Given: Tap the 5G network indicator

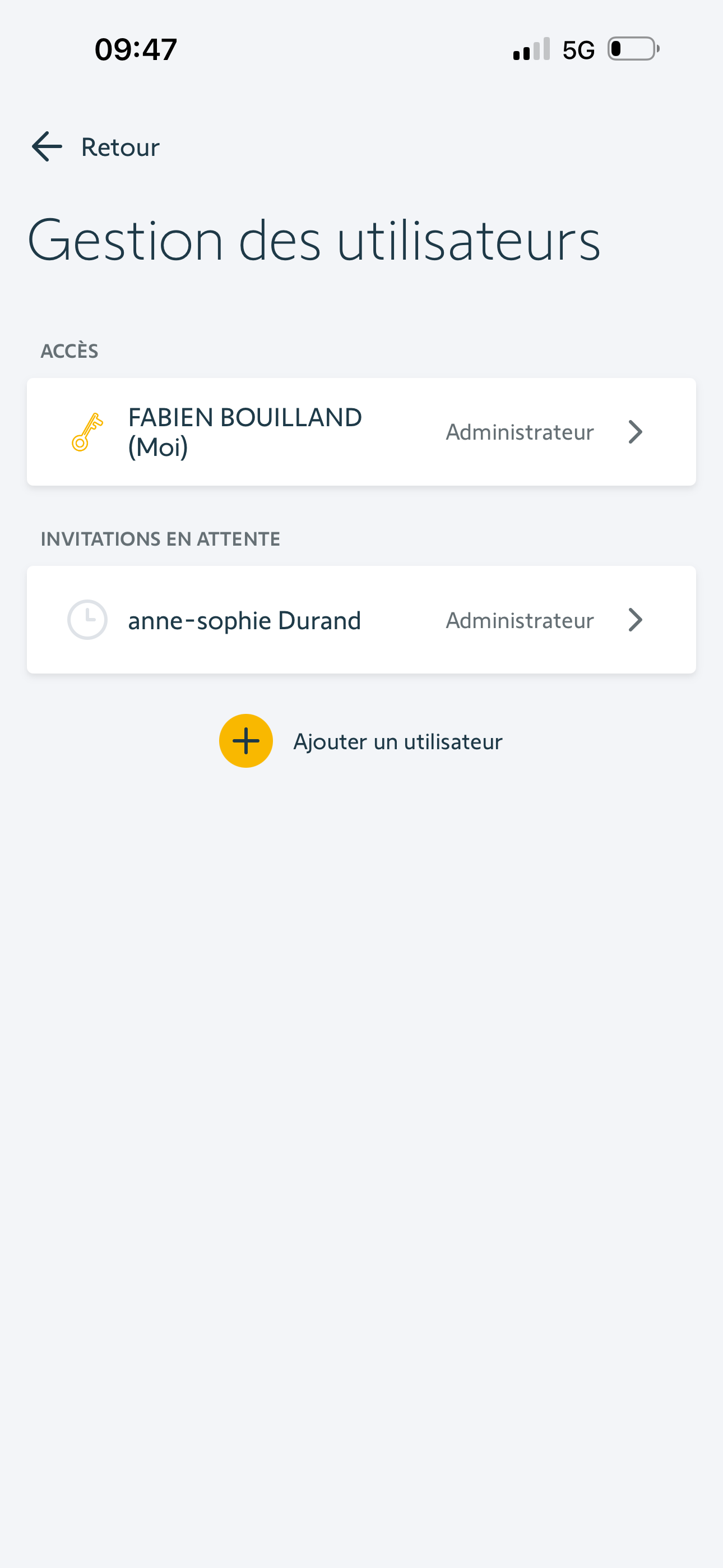Looking at the screenshot, I should pyautogui.click(x=578, y=50).
